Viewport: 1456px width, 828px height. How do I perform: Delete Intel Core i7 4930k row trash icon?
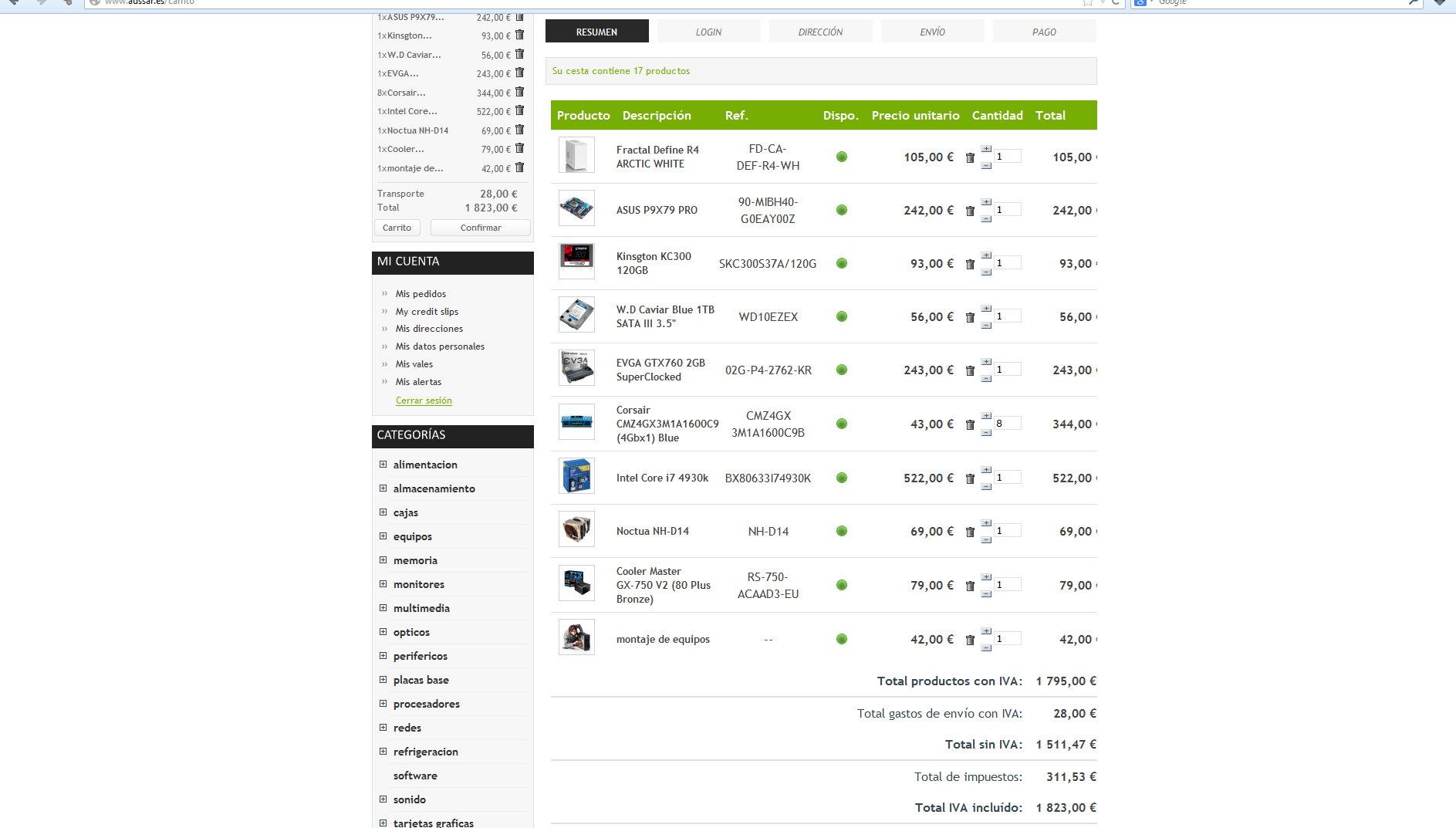[x=970, y=478]
